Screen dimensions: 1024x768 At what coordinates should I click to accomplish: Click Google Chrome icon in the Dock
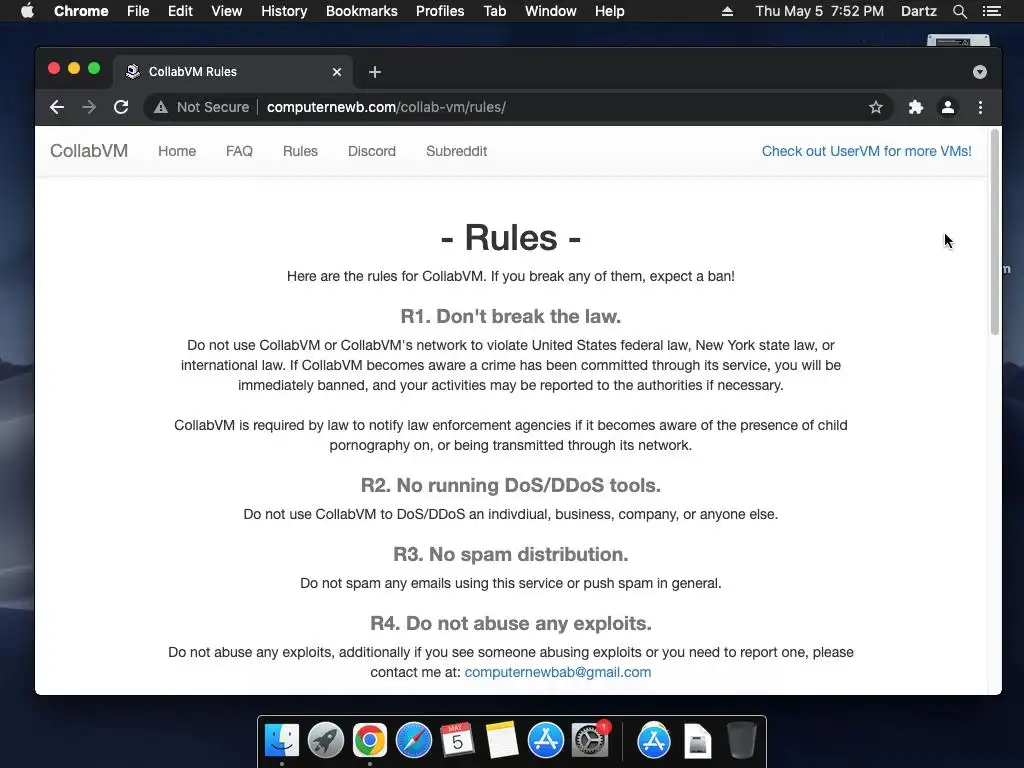tap(370, 741)
